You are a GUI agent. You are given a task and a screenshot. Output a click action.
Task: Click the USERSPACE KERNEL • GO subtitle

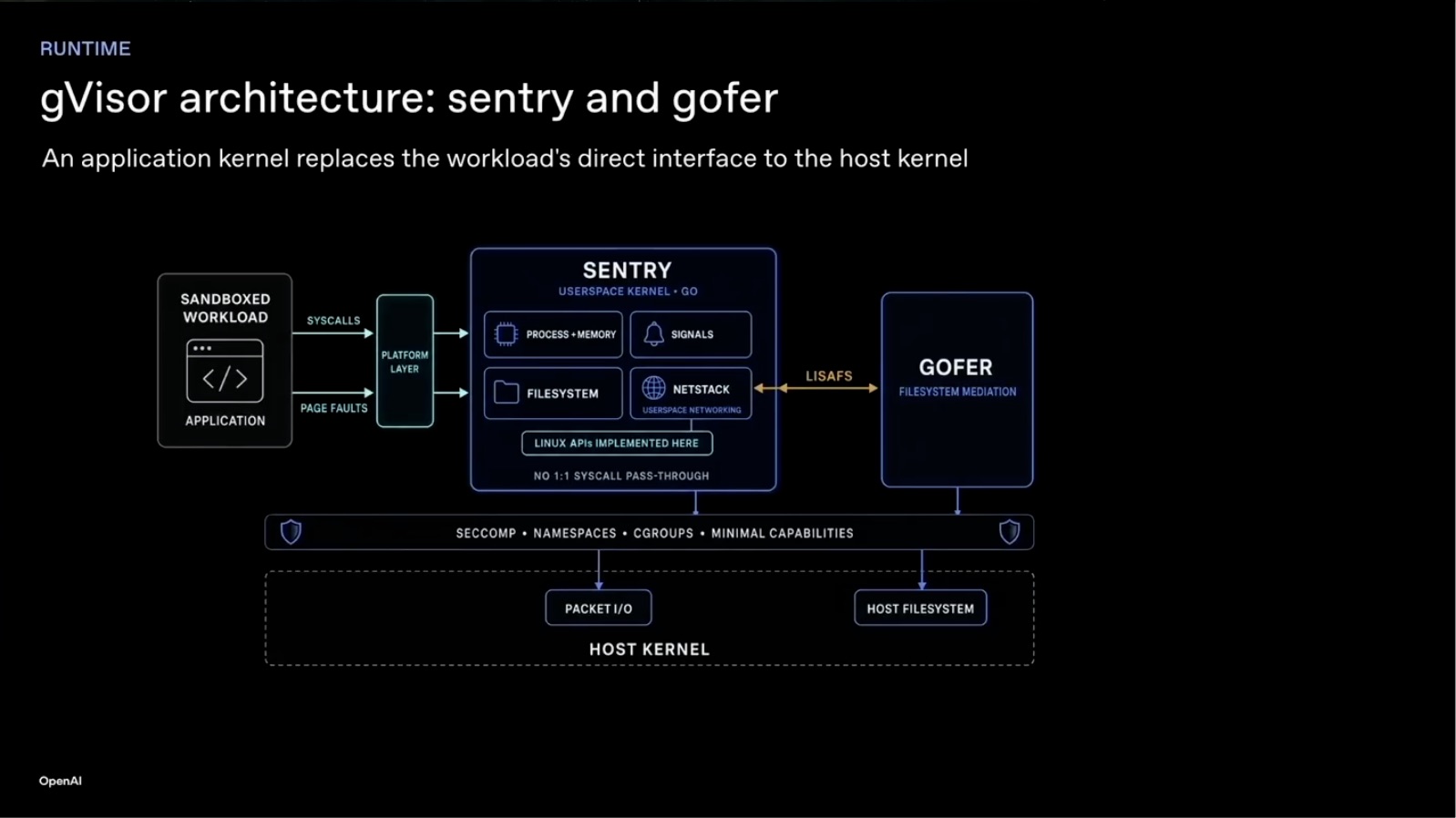[628, 291]
